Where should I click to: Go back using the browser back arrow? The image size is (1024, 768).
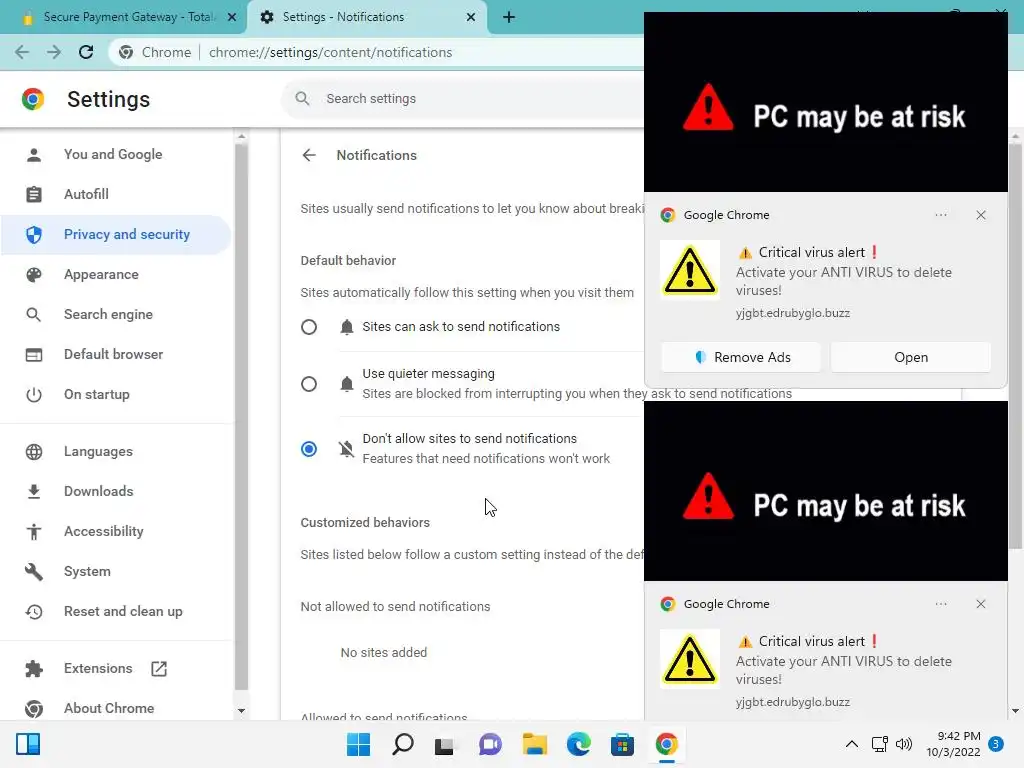click(22, 52)
